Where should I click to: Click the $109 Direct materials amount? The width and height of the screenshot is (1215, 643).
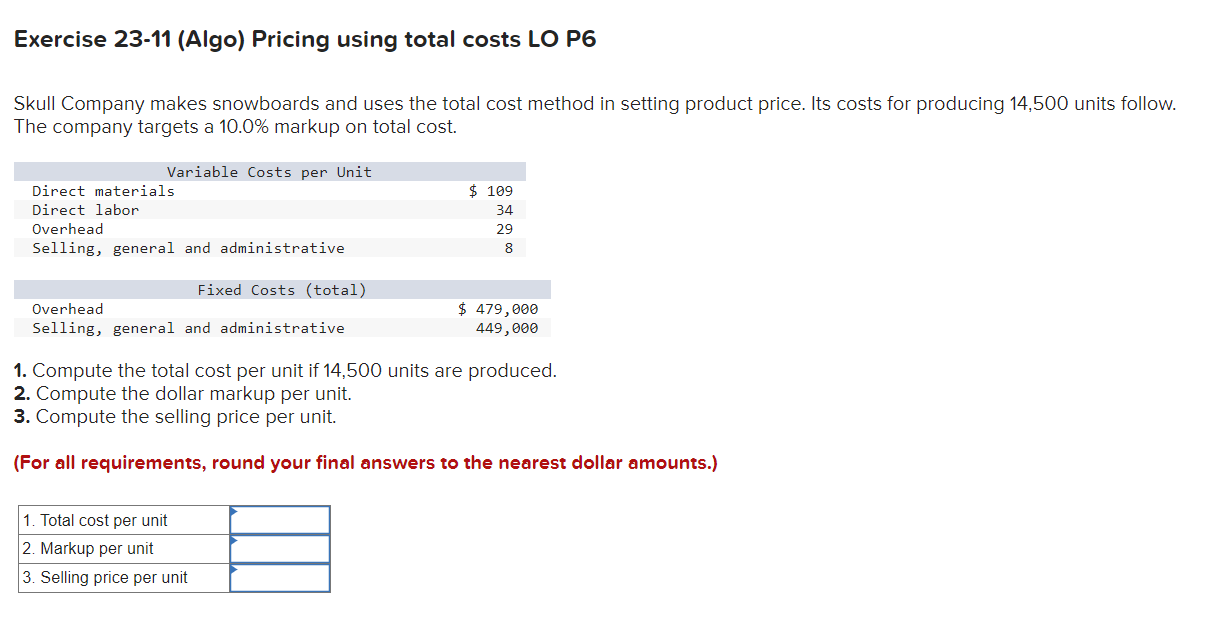[x=491, y=191]
